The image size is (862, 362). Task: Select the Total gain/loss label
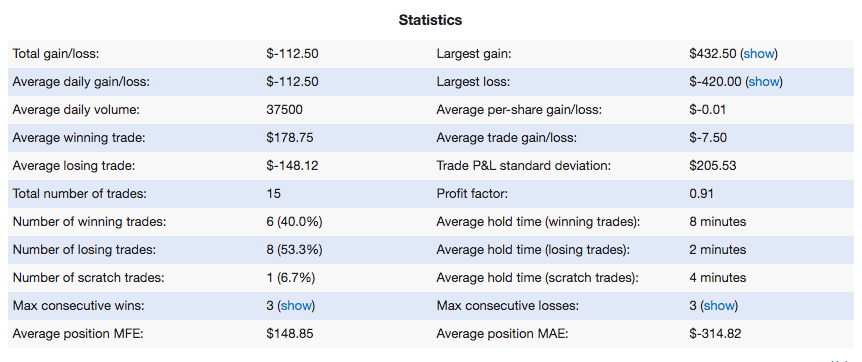click(x=56, y=54)
